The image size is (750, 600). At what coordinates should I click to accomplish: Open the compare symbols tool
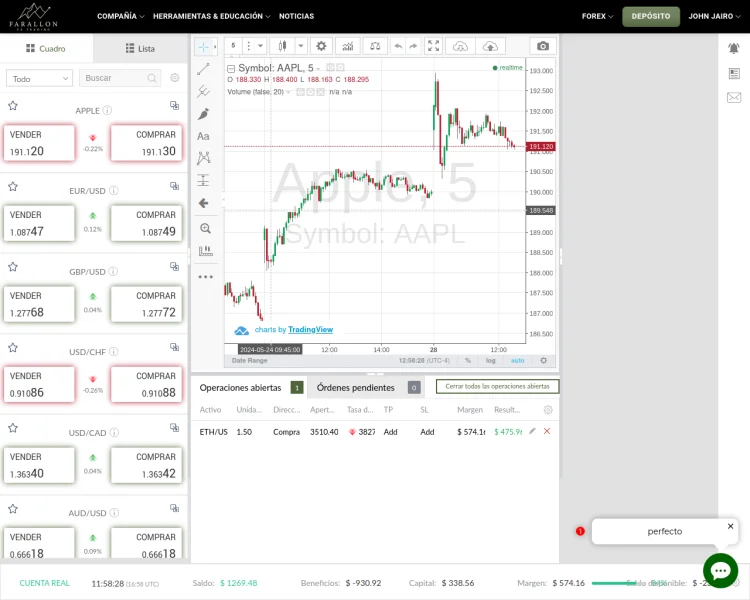point(375,46)
